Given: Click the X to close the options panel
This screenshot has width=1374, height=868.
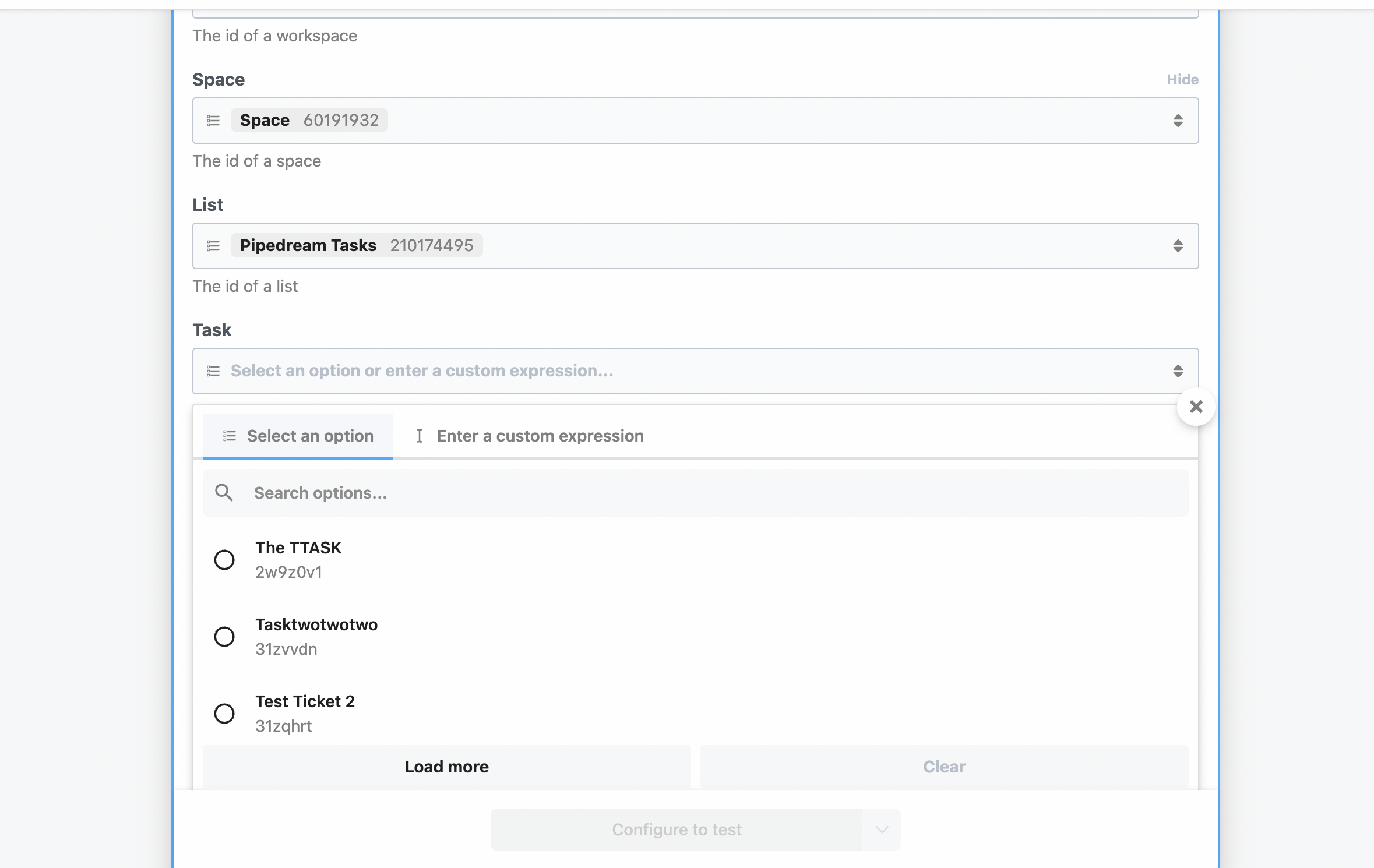Looking at the screenshot, I should coord(1196,406).
